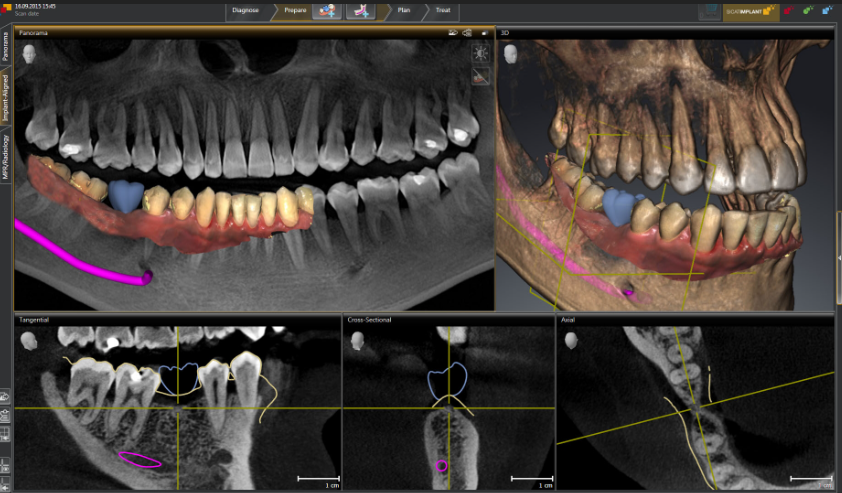Click the head orientation icon in Axial view
842x493 pixels.
[572, 340]
